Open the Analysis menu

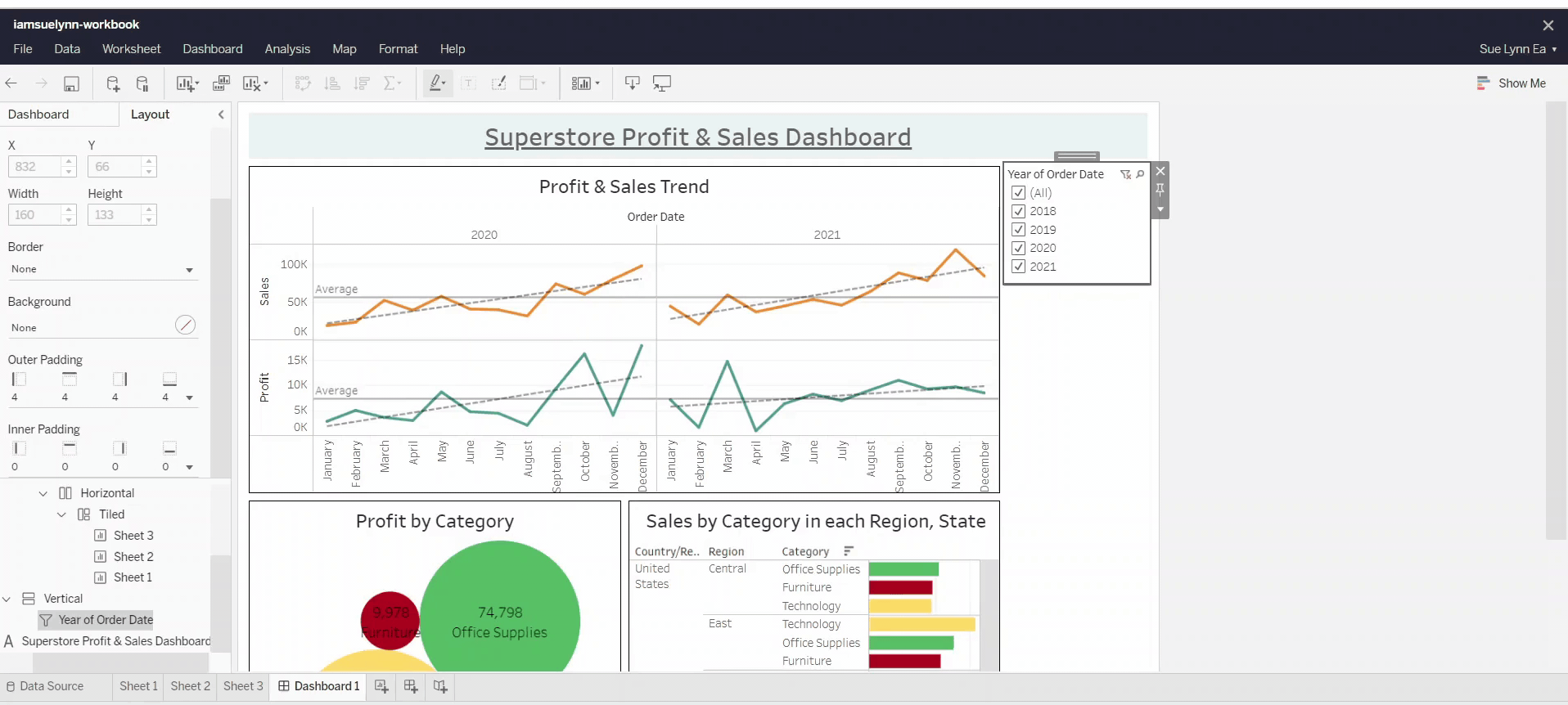(x=287, y=49)
